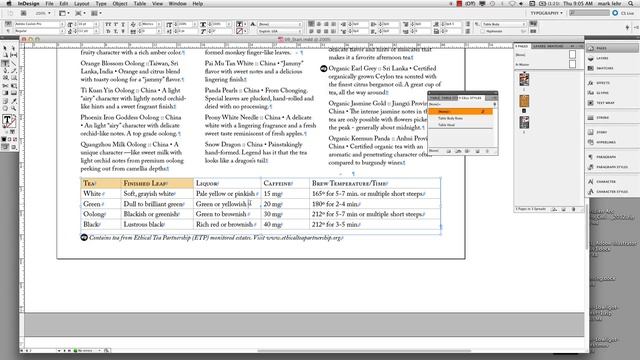
Task: Select the Selection arrow tool
Action: pos(5,48)
